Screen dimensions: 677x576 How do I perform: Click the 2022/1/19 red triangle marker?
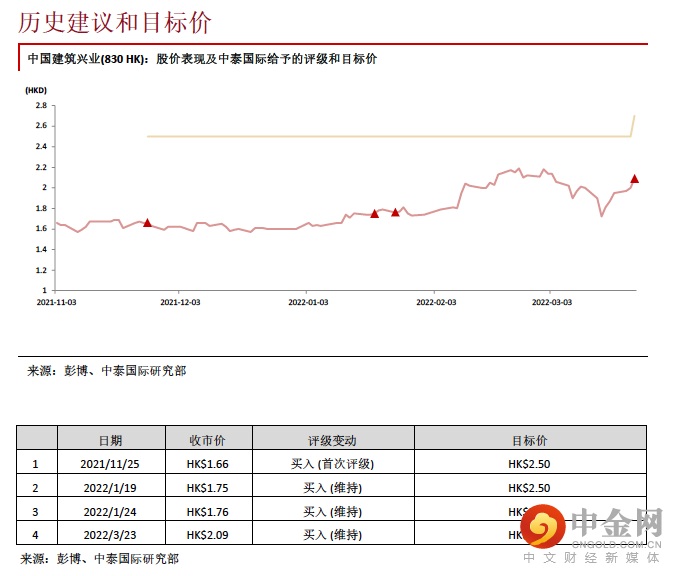pyautogui.click(x=374, y=214)
